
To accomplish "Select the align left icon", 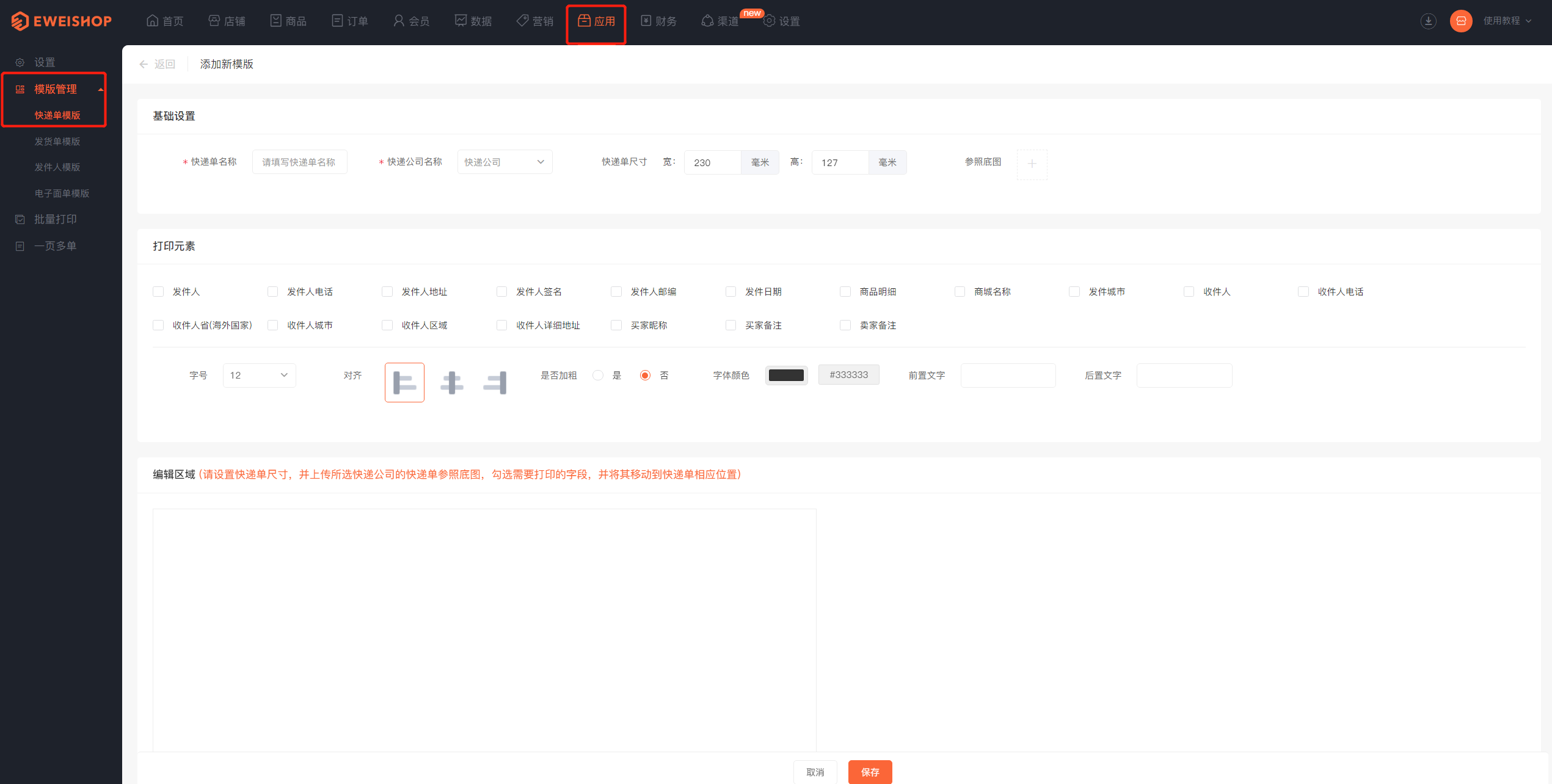I will coord(404,382).
